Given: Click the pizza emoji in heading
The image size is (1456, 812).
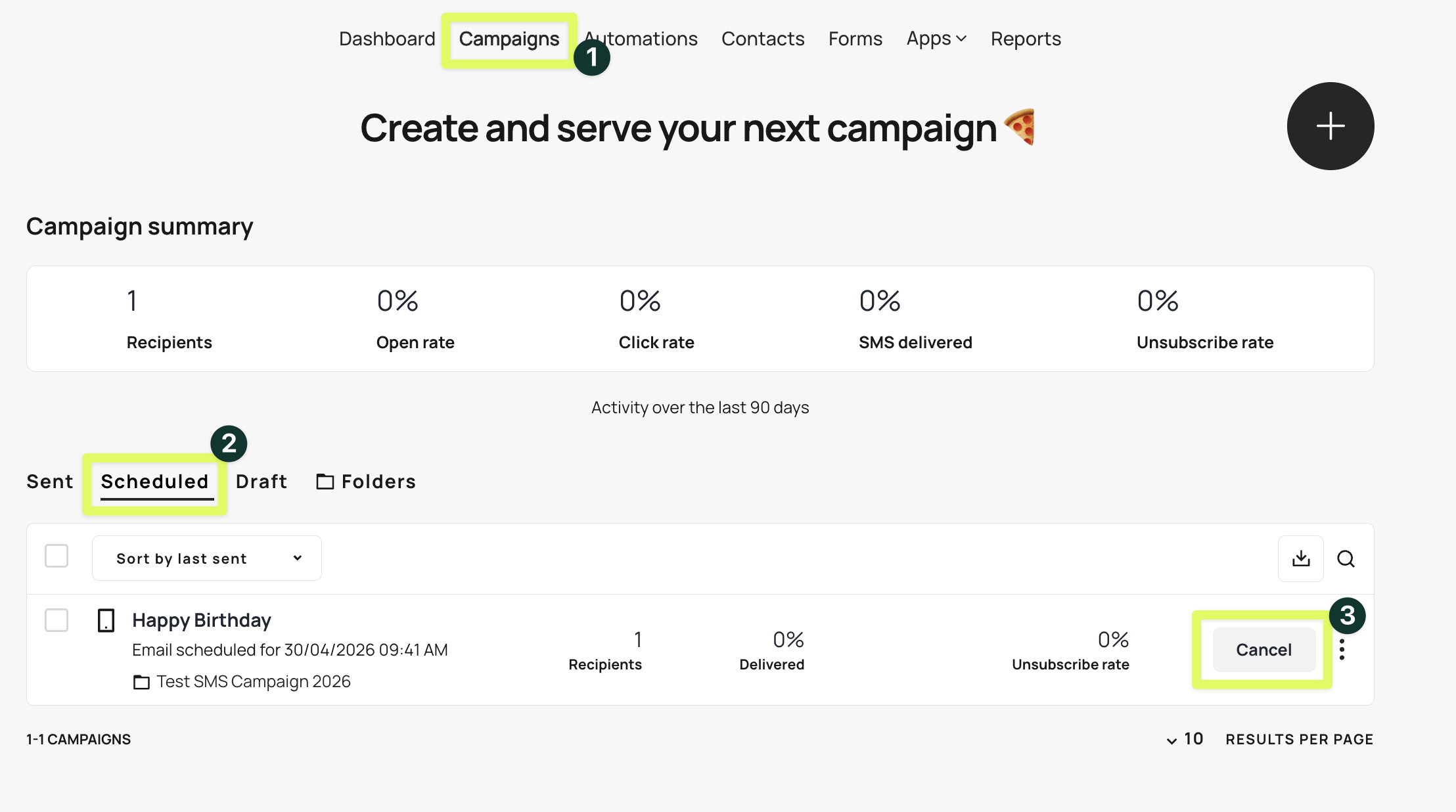Looking at the screenshot, I should click(x=1020, y=126).
